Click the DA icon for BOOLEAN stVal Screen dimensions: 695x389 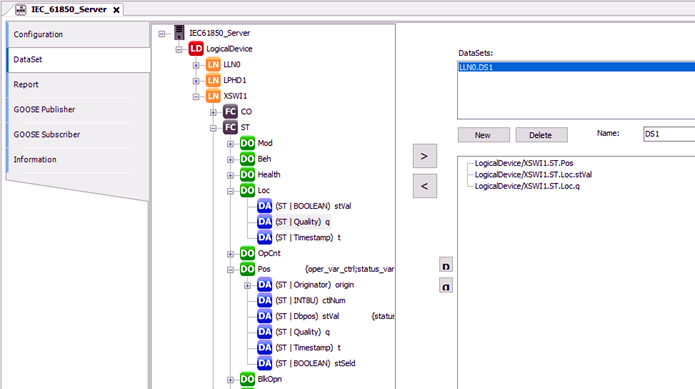(265, 206)
